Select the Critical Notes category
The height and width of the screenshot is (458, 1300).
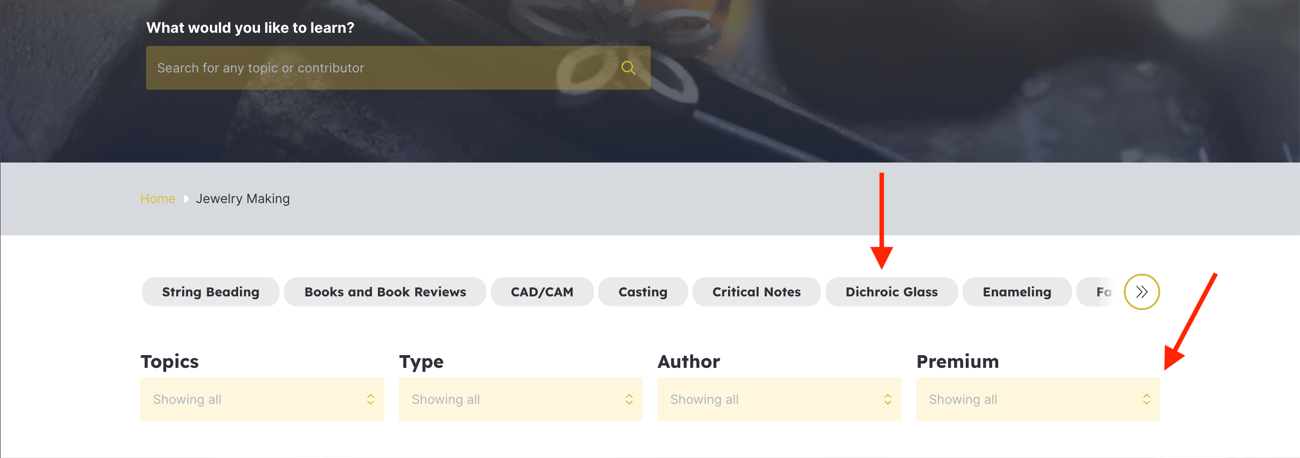[756, 292]
